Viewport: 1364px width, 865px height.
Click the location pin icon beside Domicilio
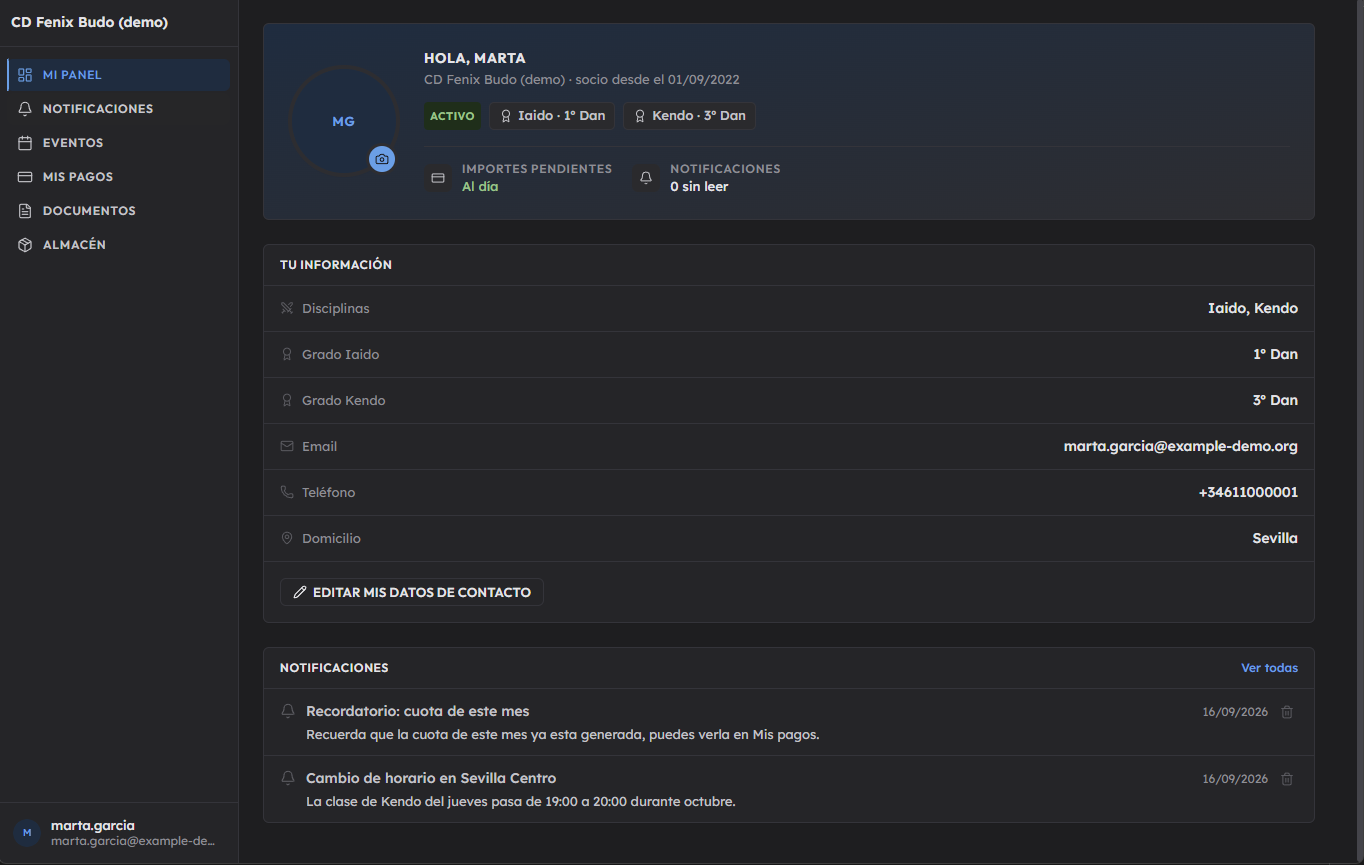tap(287, 538)
